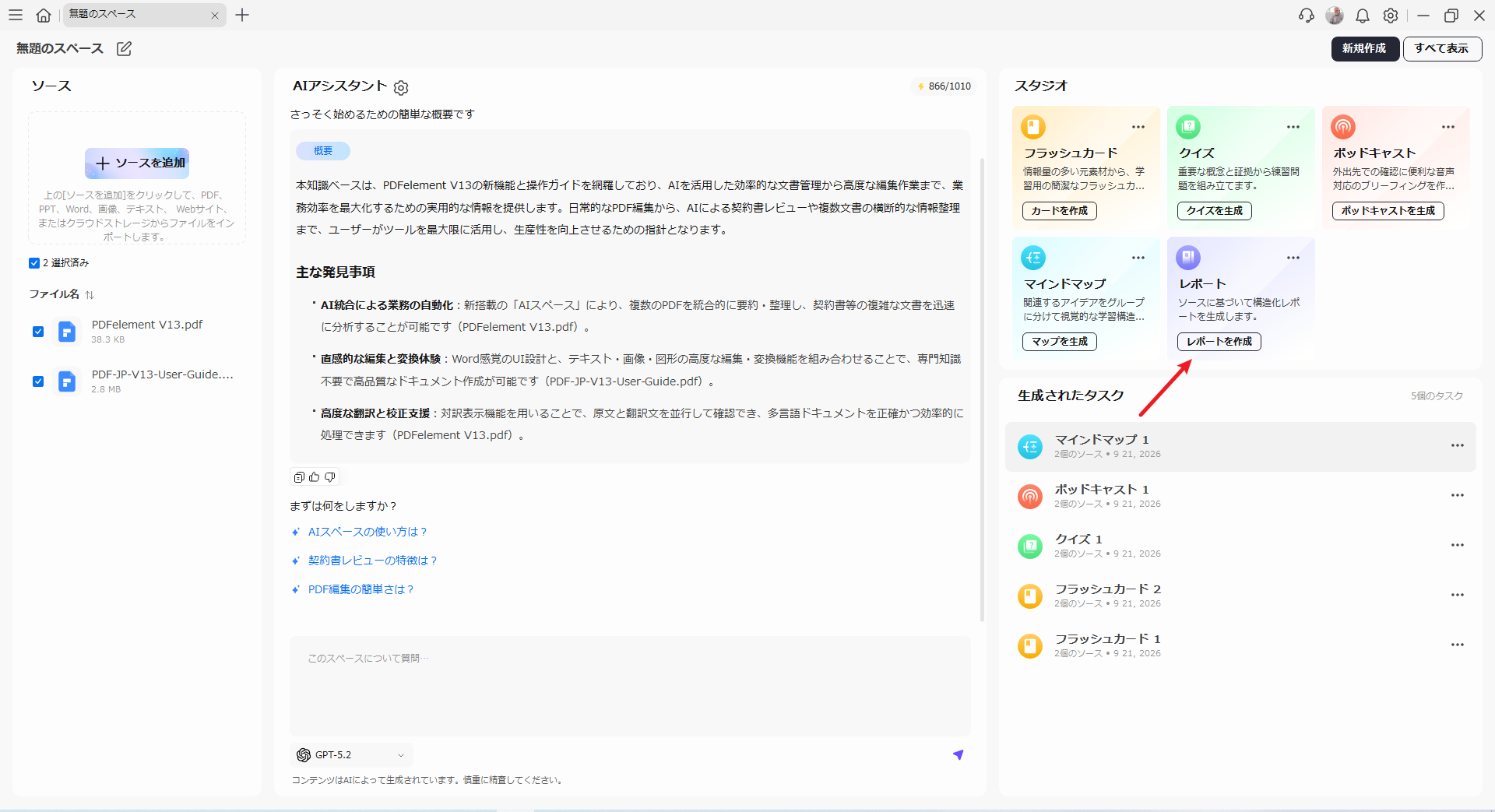Open レポート card more options
Screen dimensions: 1495x812
1293,258
